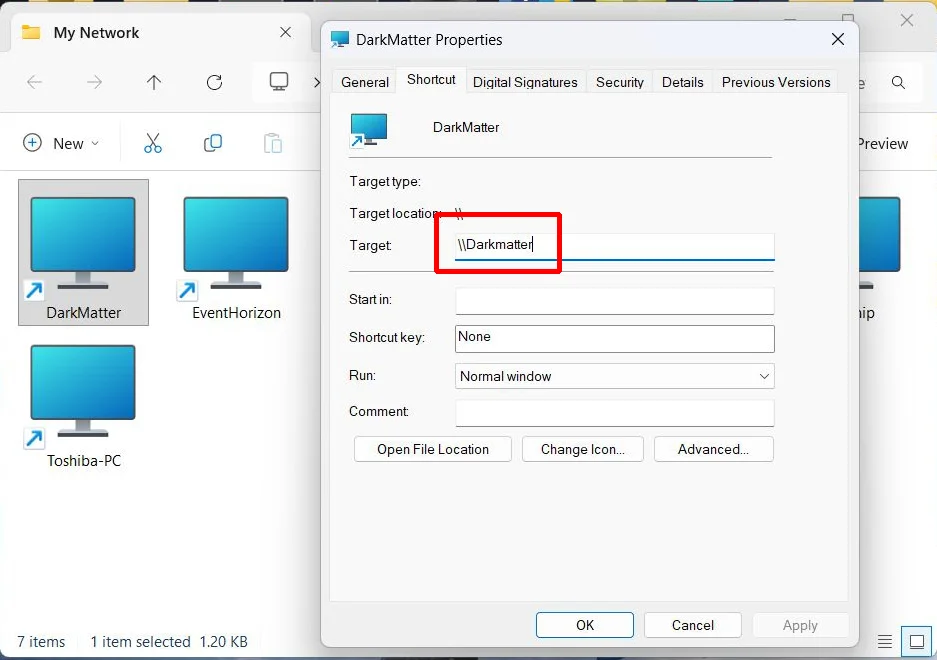Click Open File Location button
Screen dimensions: 937x660
(x=433, y=449)
